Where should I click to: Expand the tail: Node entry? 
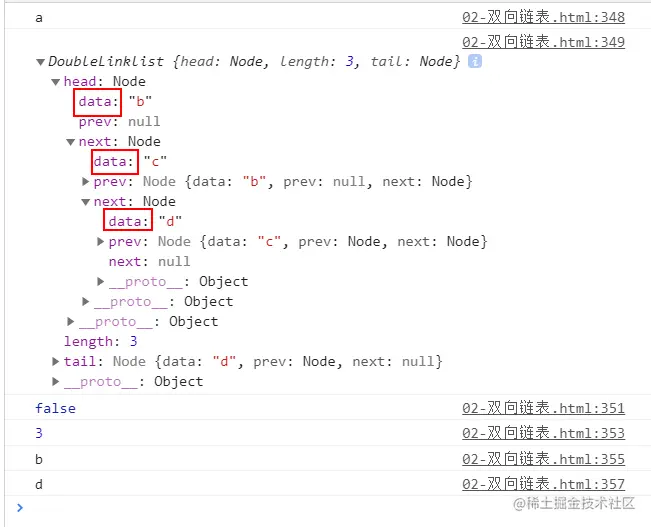[x=56, y=361]
